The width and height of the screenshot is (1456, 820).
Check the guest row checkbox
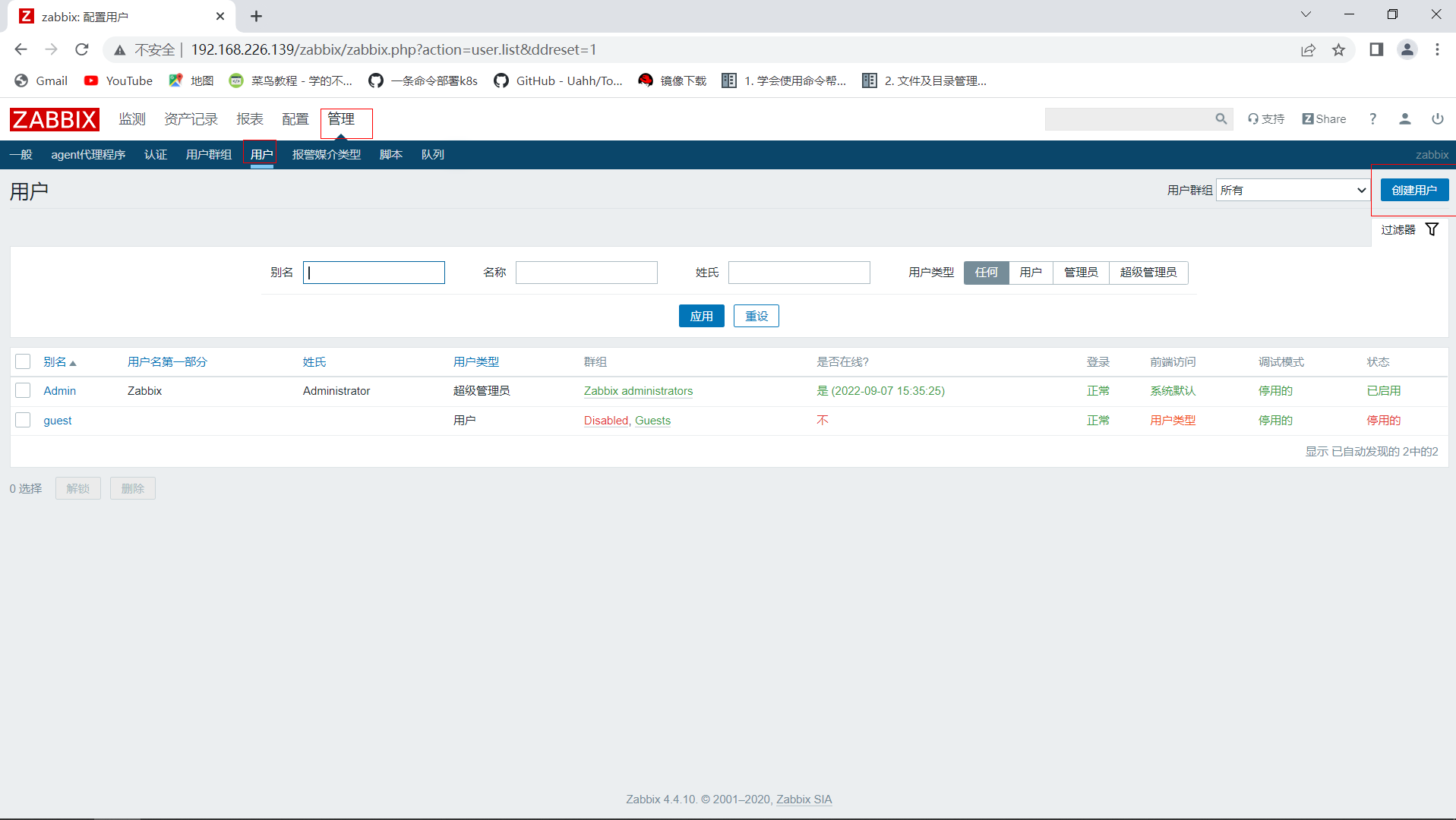click(23, 420)
